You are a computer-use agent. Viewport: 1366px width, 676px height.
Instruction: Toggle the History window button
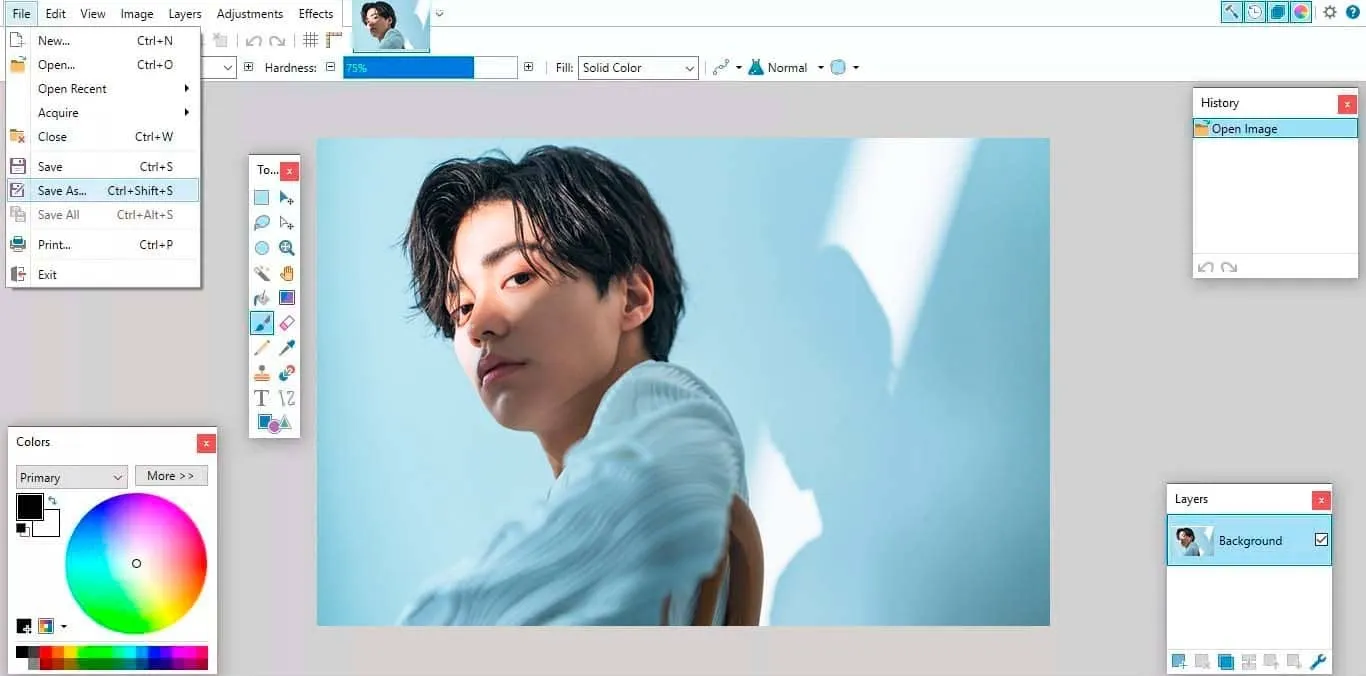coord(1254,12)
